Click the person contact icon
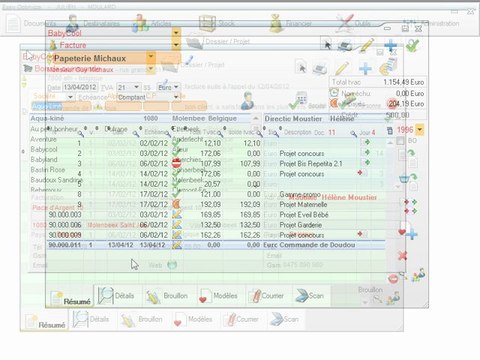 (247, 101)
